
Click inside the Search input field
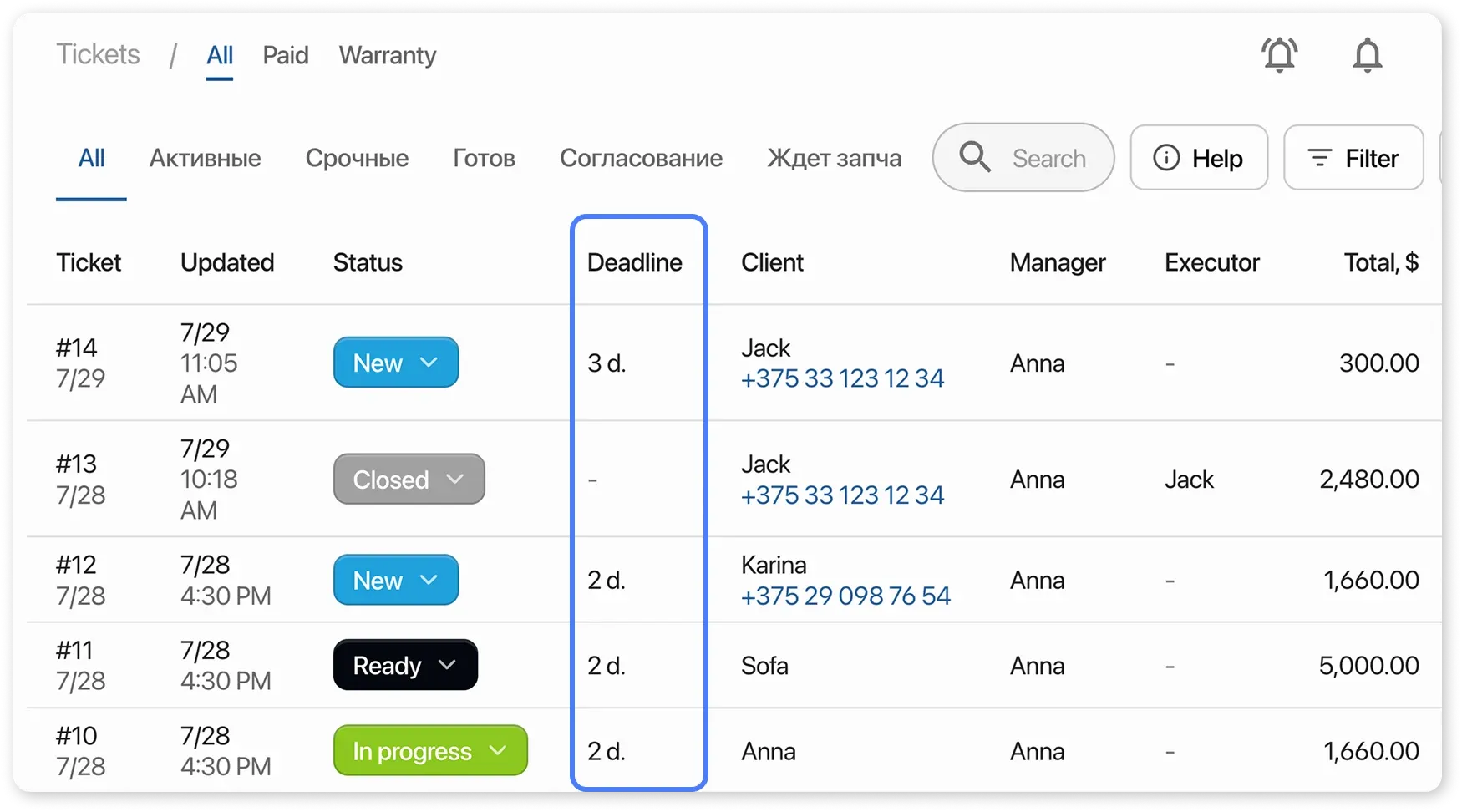(x=1049, y=158)
